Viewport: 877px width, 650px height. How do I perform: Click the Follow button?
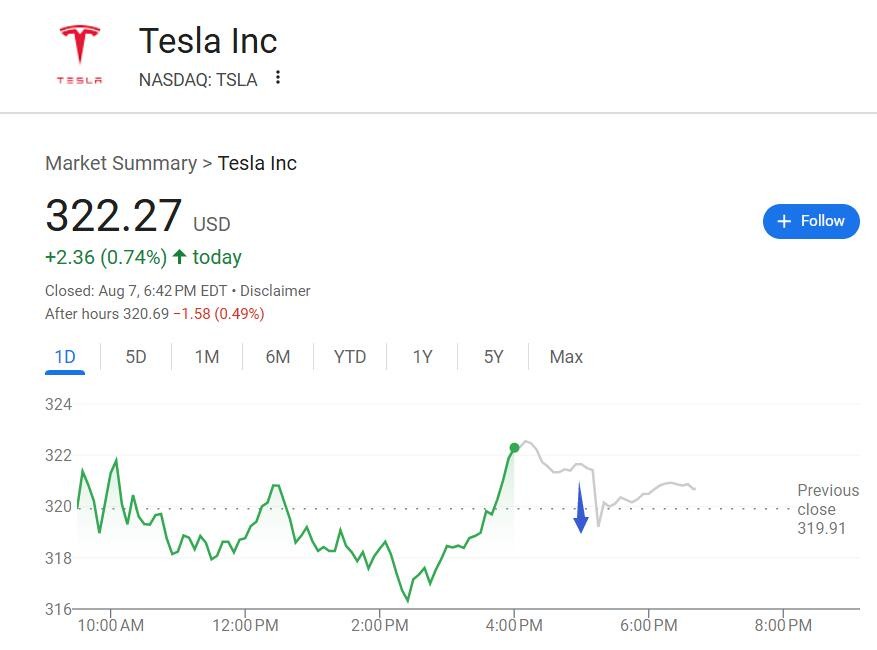click(811, 221)
